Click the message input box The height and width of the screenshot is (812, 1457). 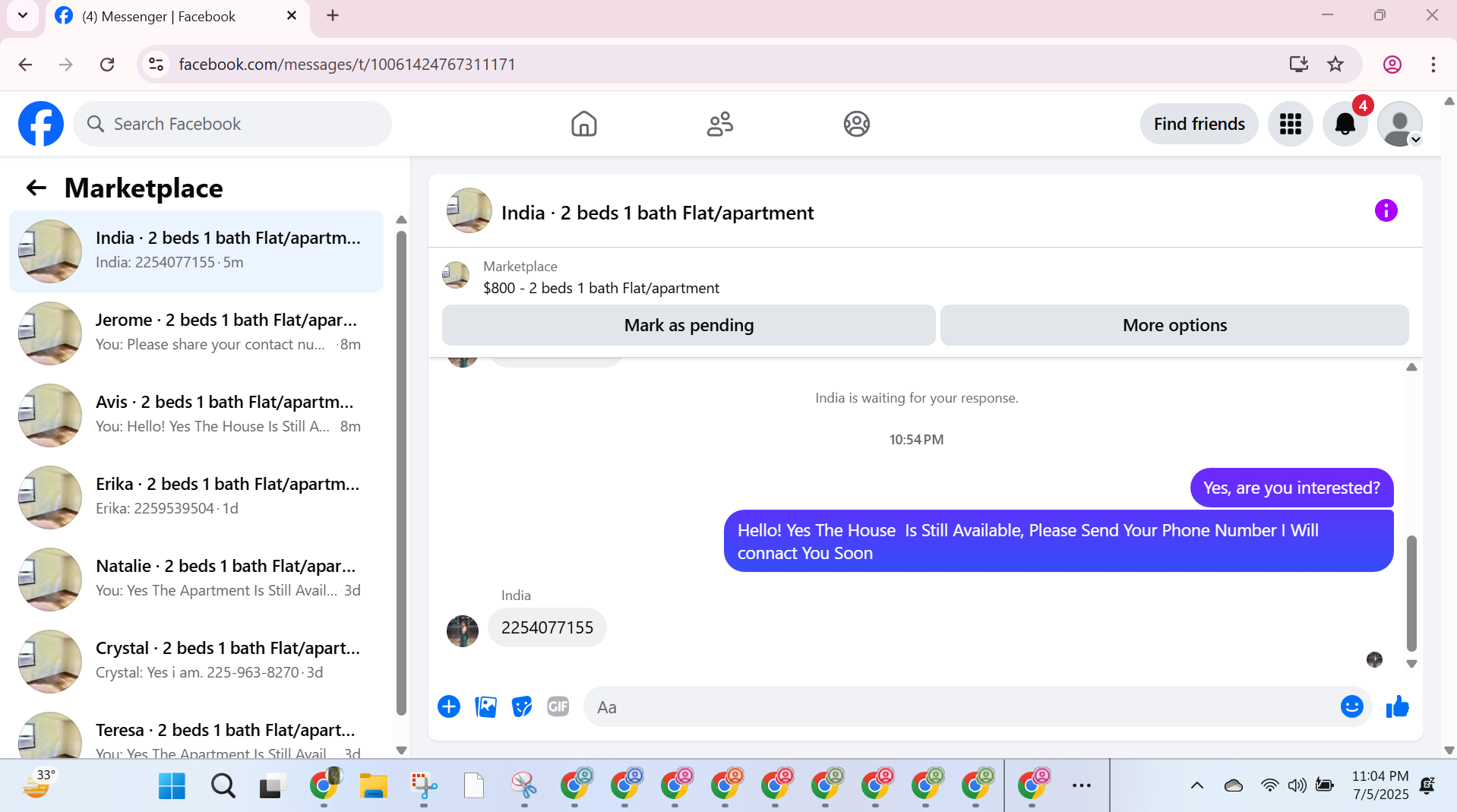click(965, 707)
